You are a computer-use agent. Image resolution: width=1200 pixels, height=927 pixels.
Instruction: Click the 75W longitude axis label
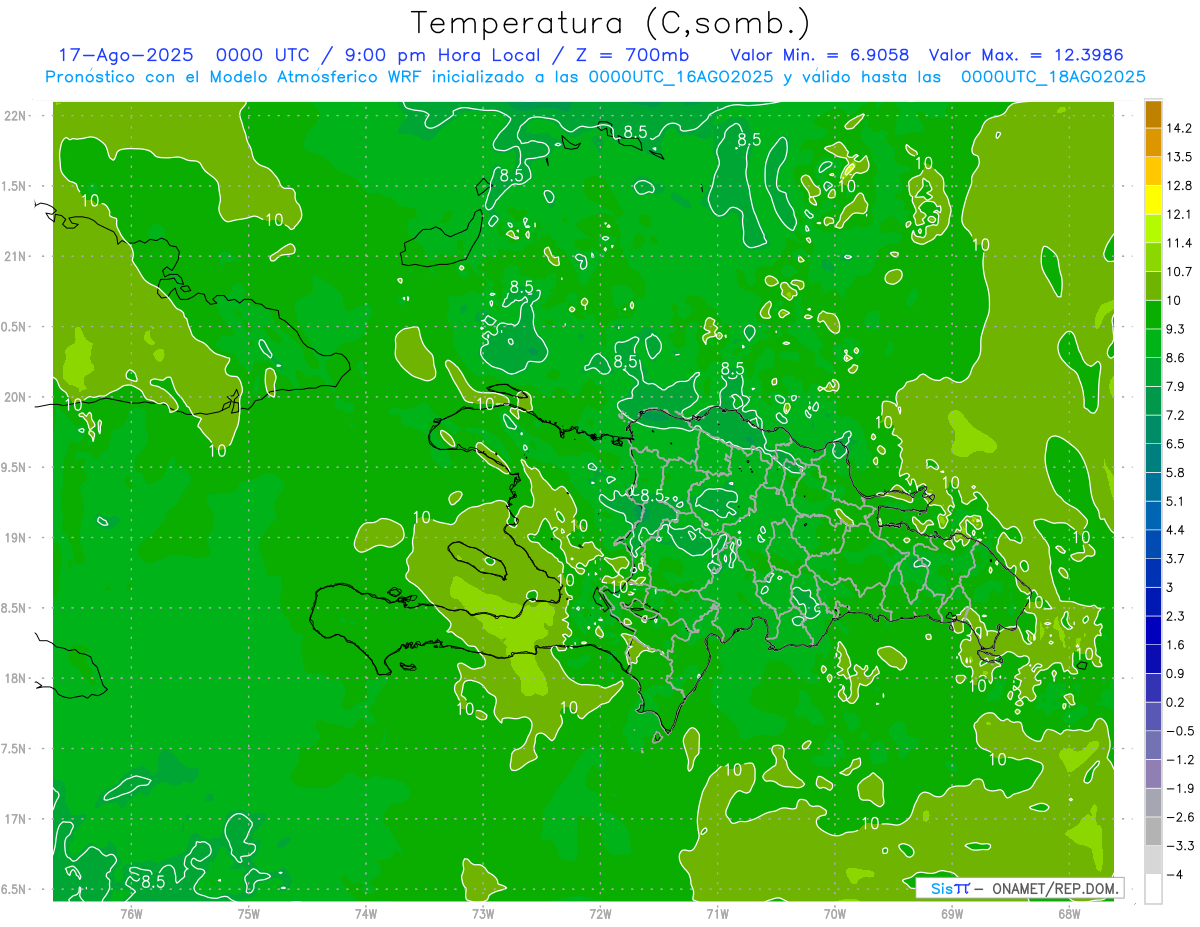pyautogui.click(x=249, y=914)
